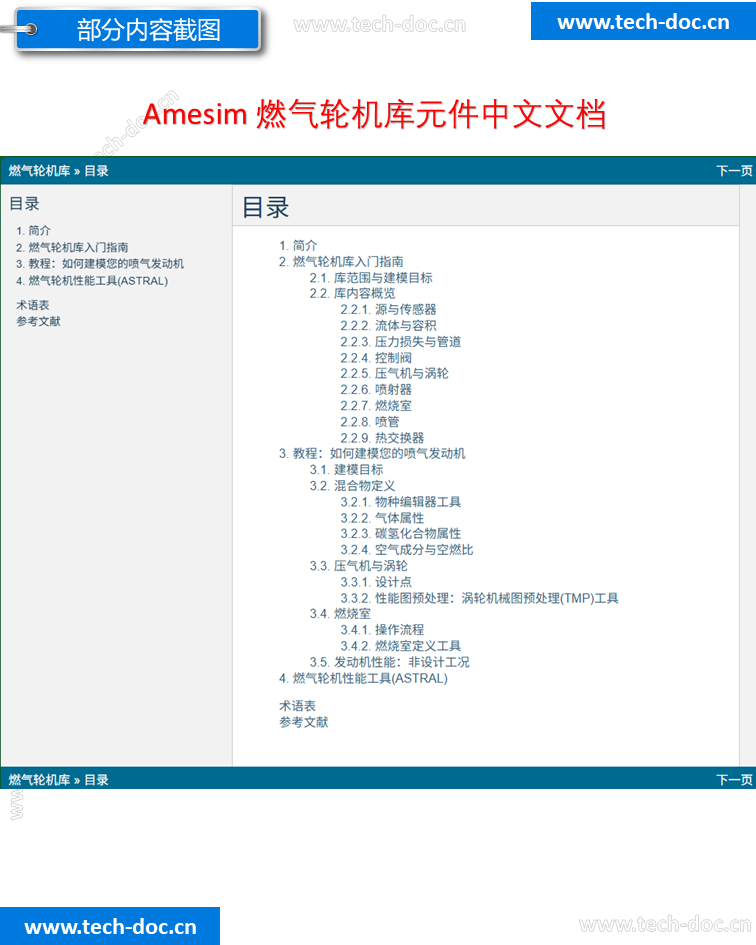Open sidebar link 术语表

pos(33,305)
